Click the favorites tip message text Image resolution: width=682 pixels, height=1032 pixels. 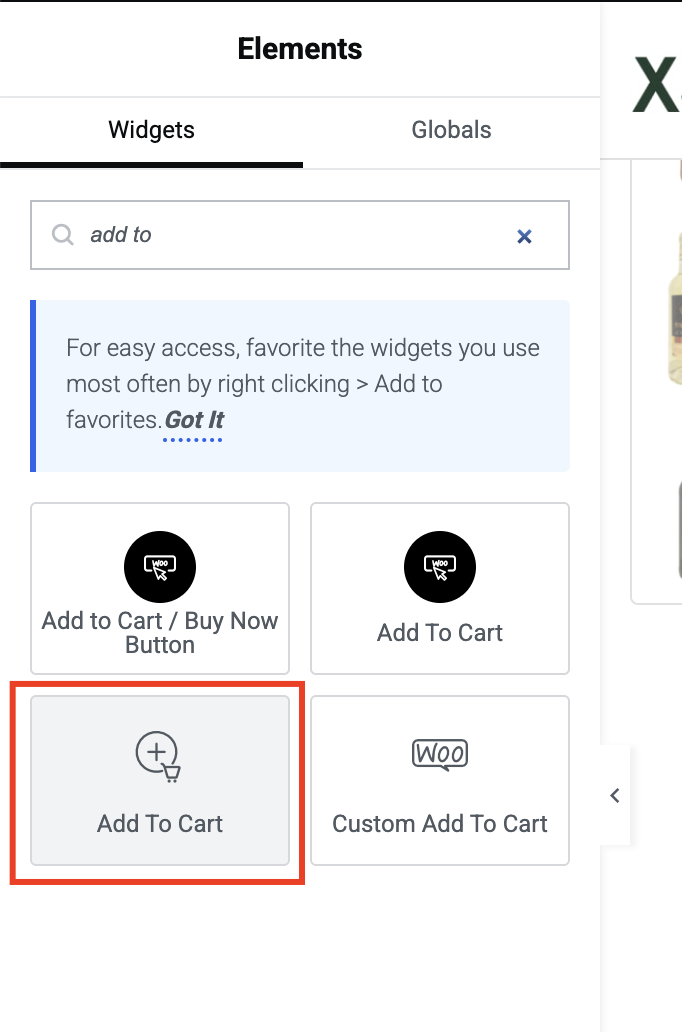303,384
